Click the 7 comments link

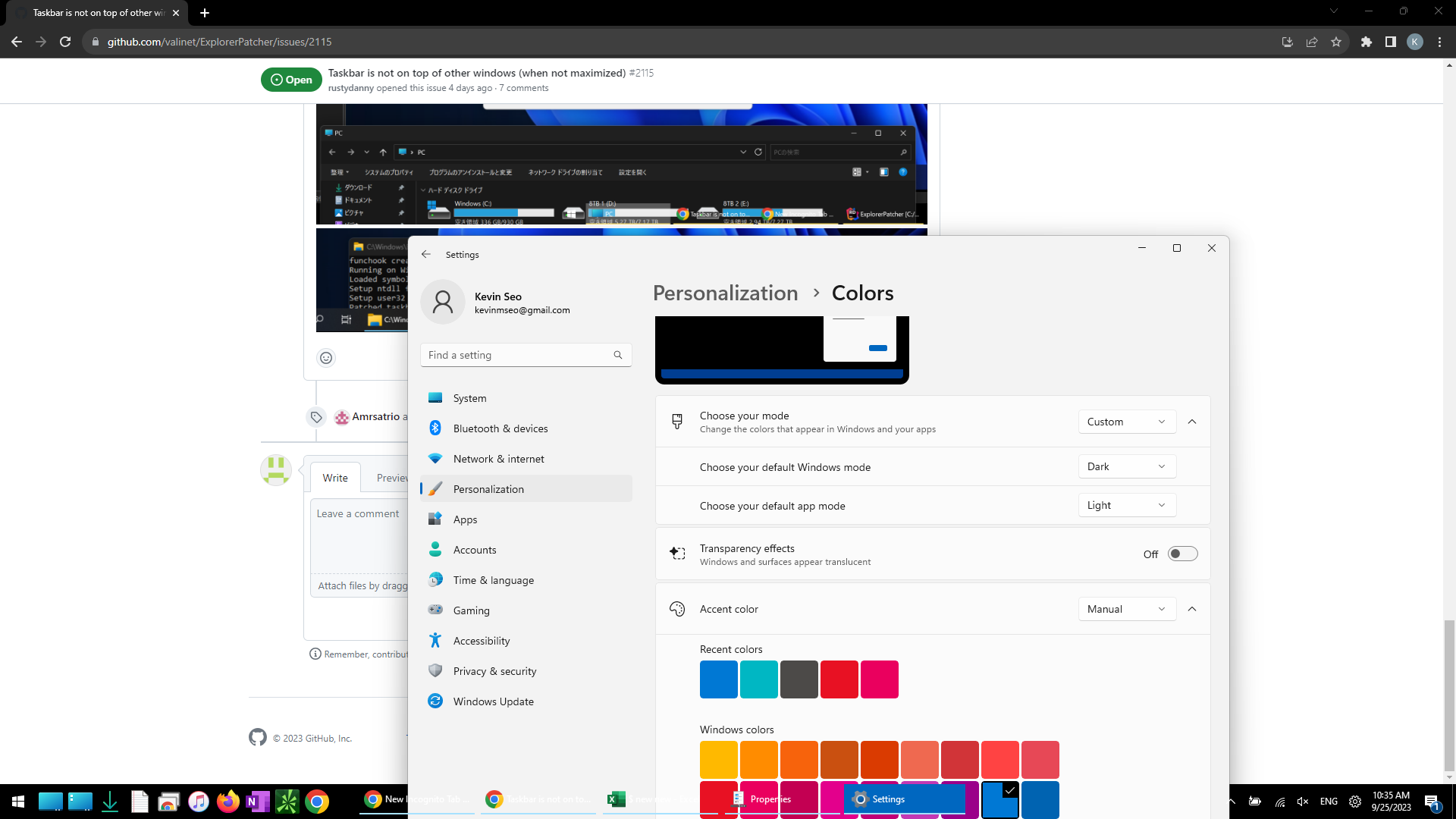523,88
